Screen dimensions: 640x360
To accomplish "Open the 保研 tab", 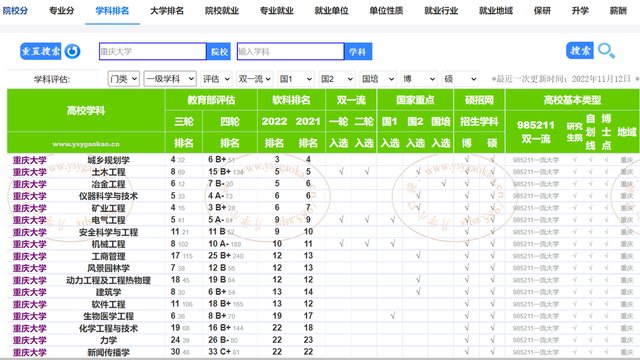I will point(542,11).
